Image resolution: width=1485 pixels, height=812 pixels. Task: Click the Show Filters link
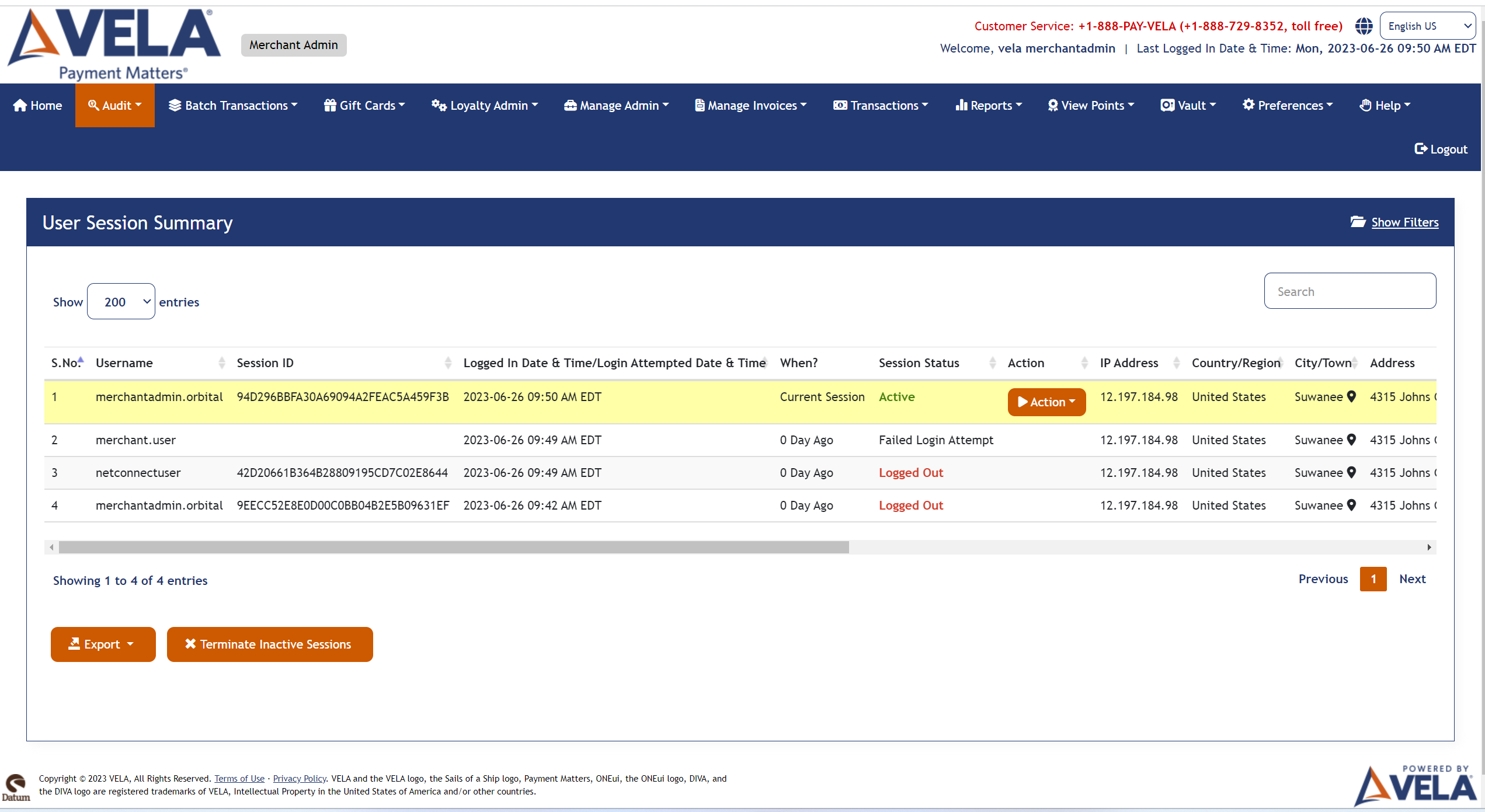point(1404,222)
